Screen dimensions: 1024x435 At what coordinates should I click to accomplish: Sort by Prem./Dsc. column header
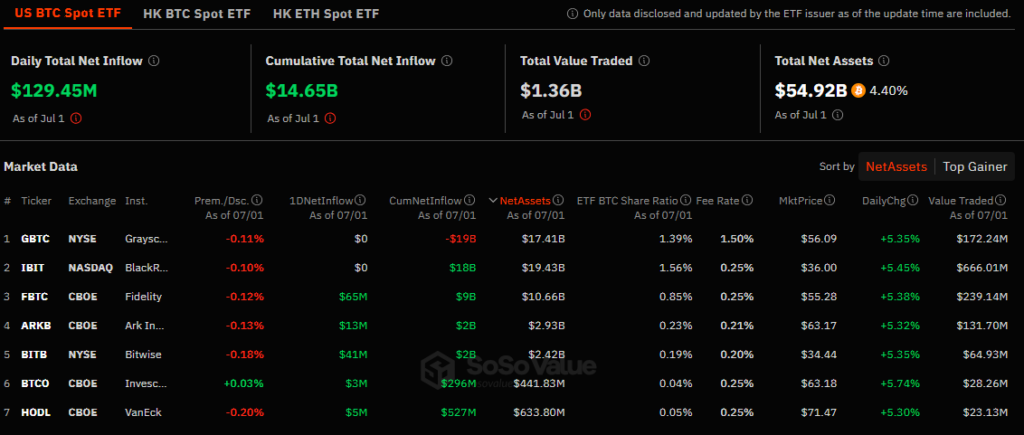[221, 201]
